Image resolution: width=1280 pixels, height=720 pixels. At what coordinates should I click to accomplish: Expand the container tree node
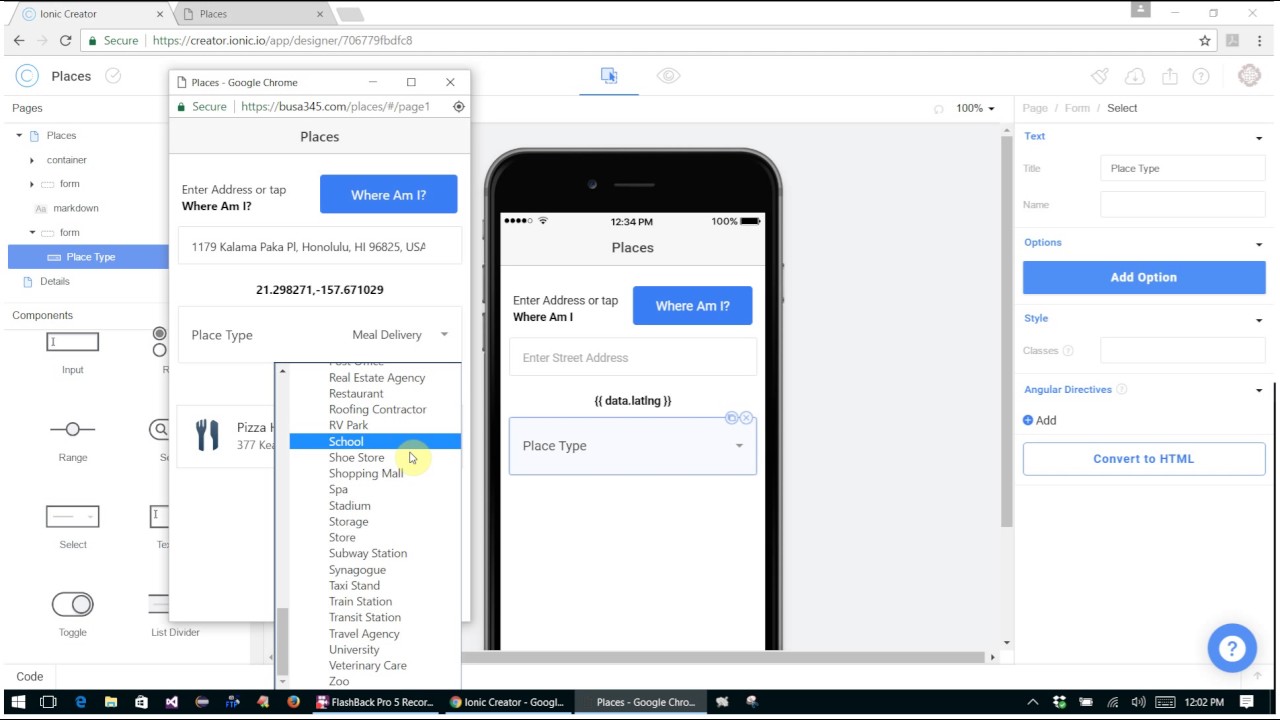coord(32,160)
